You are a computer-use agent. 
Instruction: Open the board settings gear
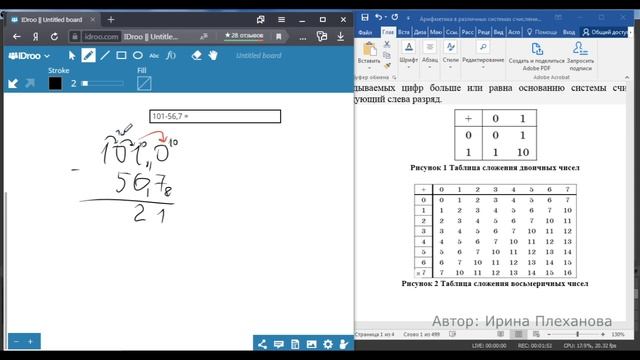pos(328,344)
